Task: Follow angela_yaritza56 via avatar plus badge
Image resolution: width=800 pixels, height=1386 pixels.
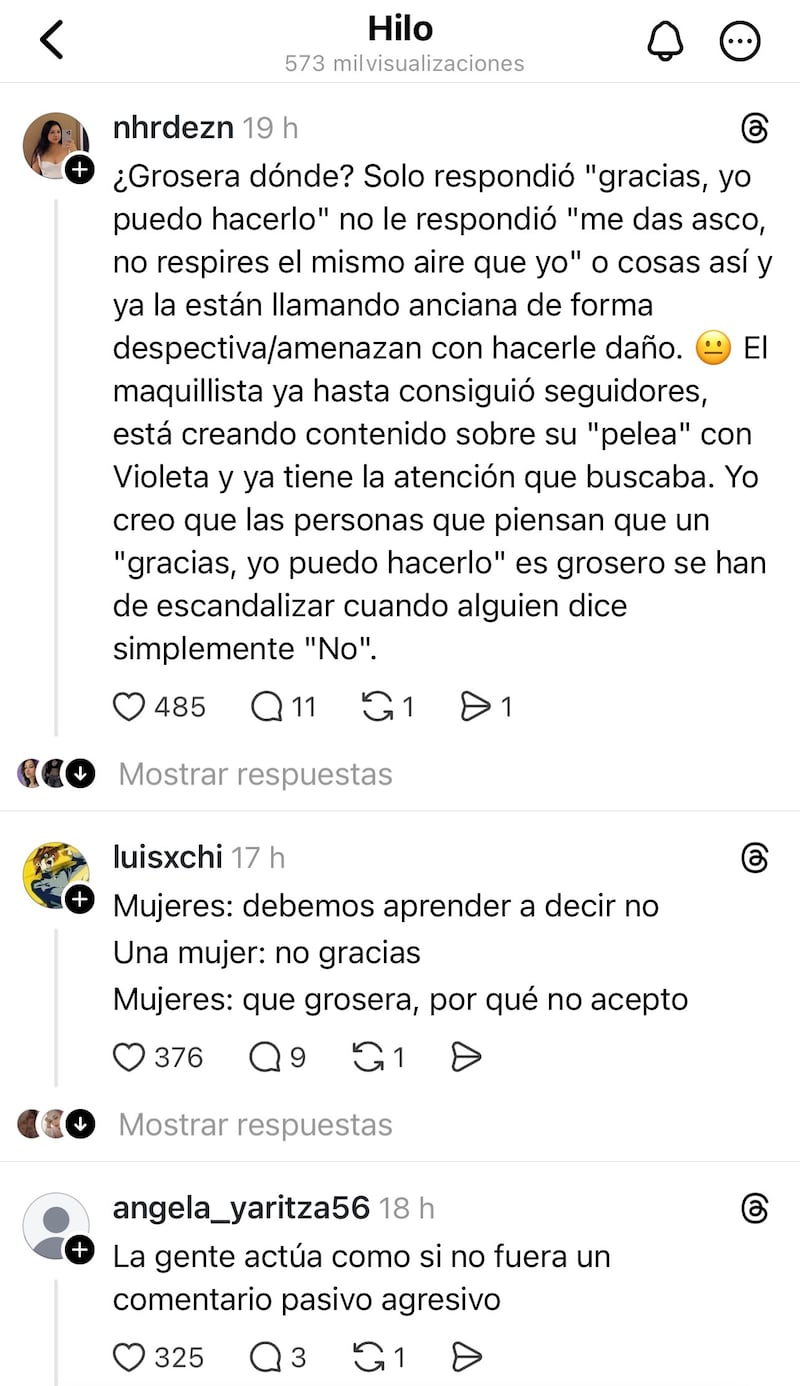Action: pos(79,1250)
